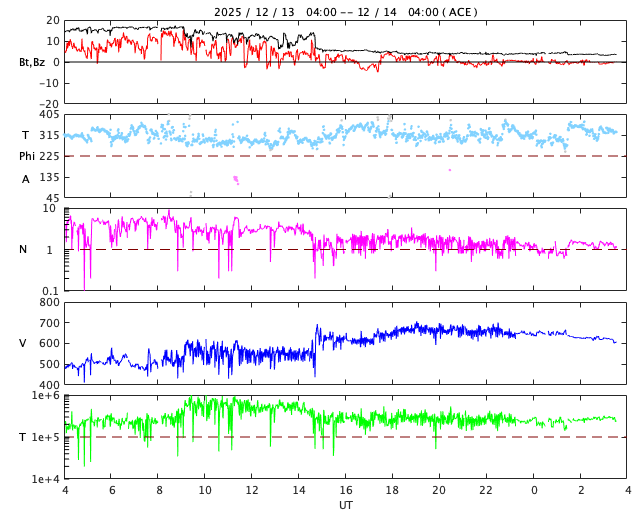640x512 pixels.
Task: Click the 1e+6 tick on the temperature axis
Action: [46, 396]
